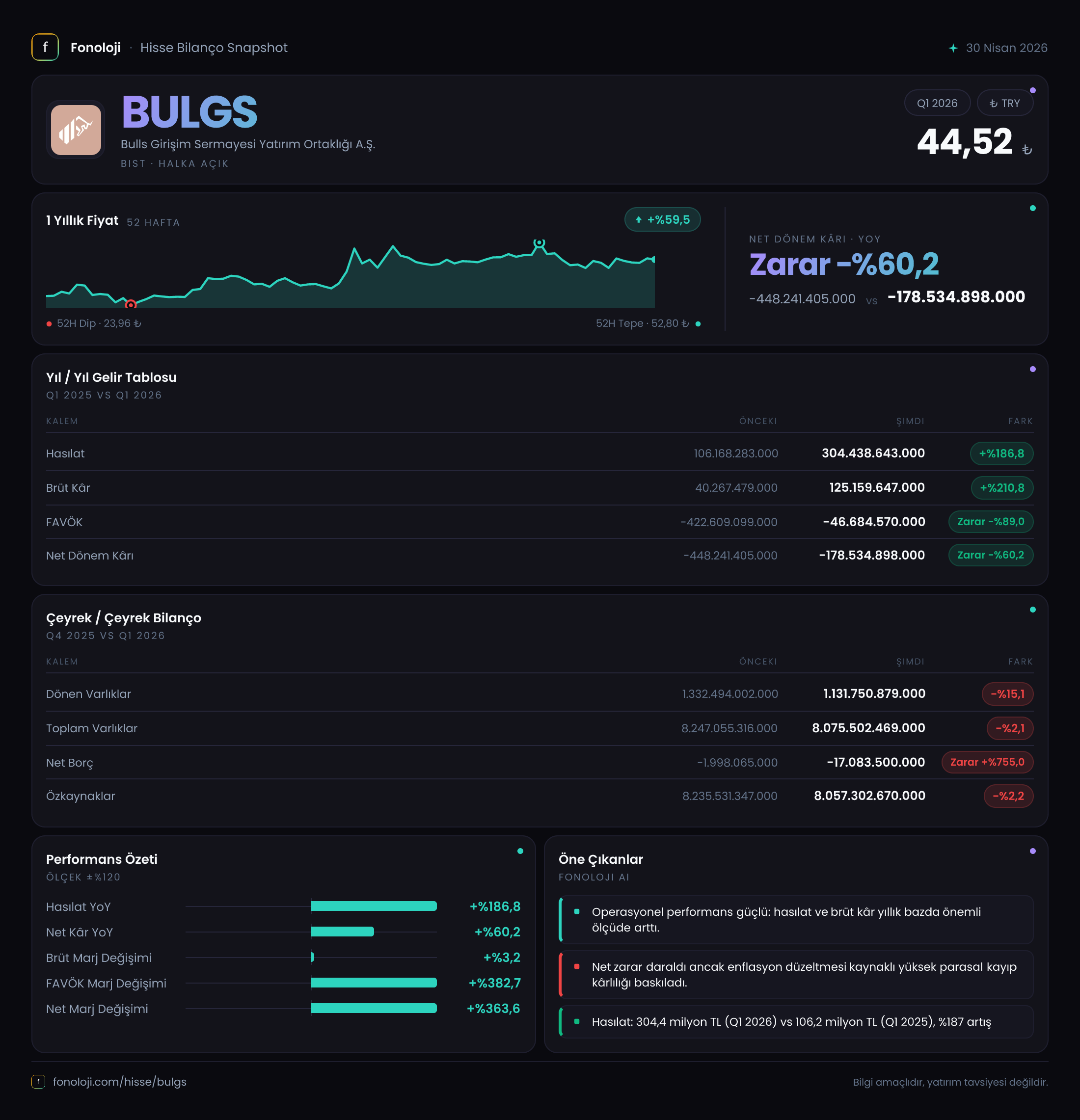Click the ₺ TRY currency pill
1080x1120 pixels.
pos(1004,104)
